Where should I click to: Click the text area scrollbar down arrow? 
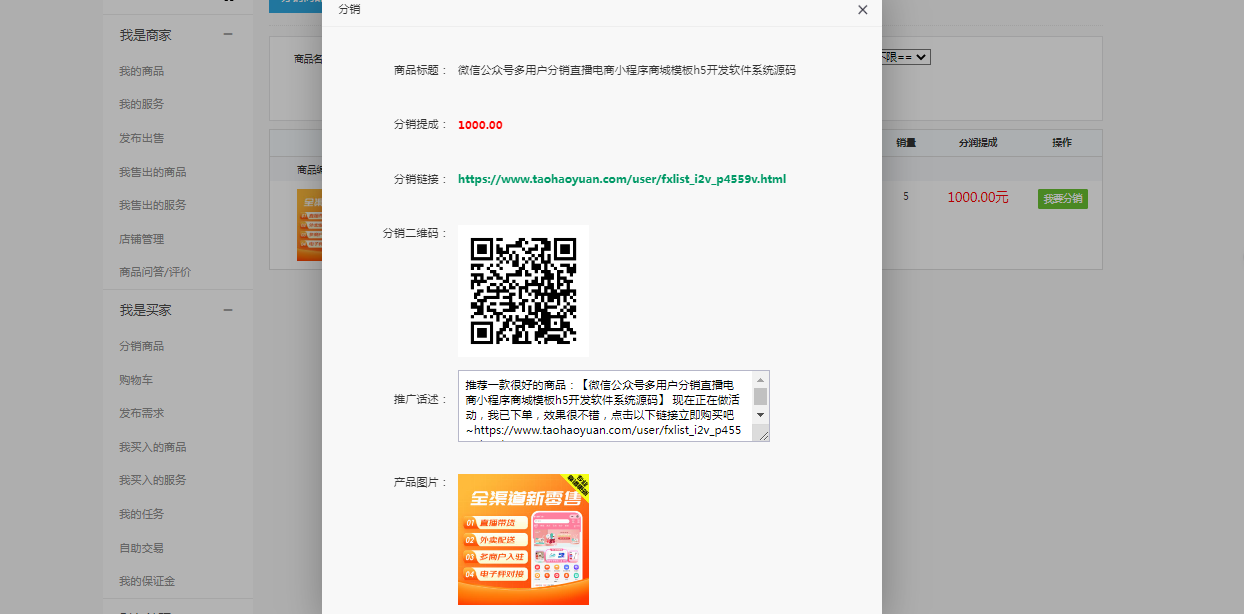point(761,414)
